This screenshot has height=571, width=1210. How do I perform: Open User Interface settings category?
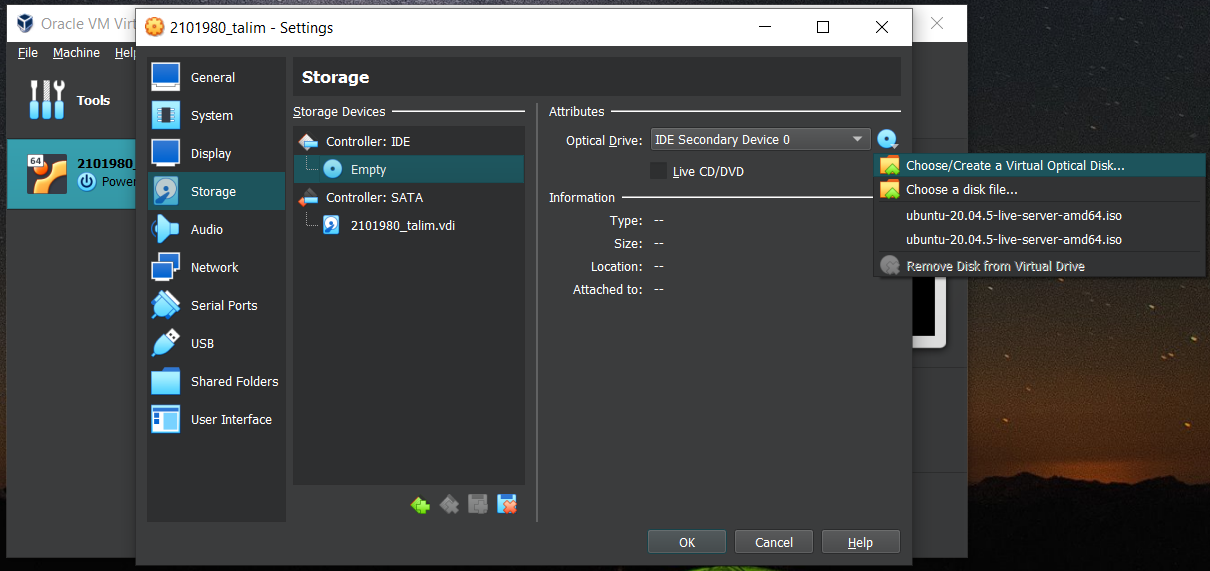pos(216,419)
